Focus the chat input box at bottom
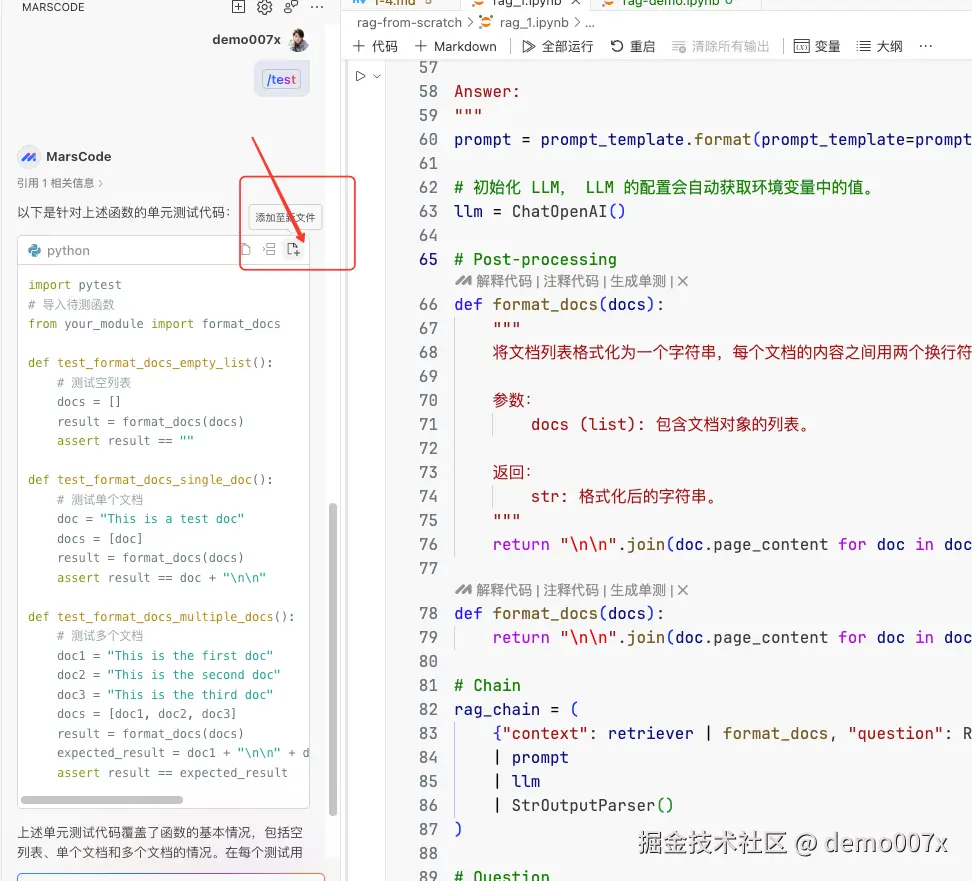Screen dimensions: 972x881 tap(171, 877)
